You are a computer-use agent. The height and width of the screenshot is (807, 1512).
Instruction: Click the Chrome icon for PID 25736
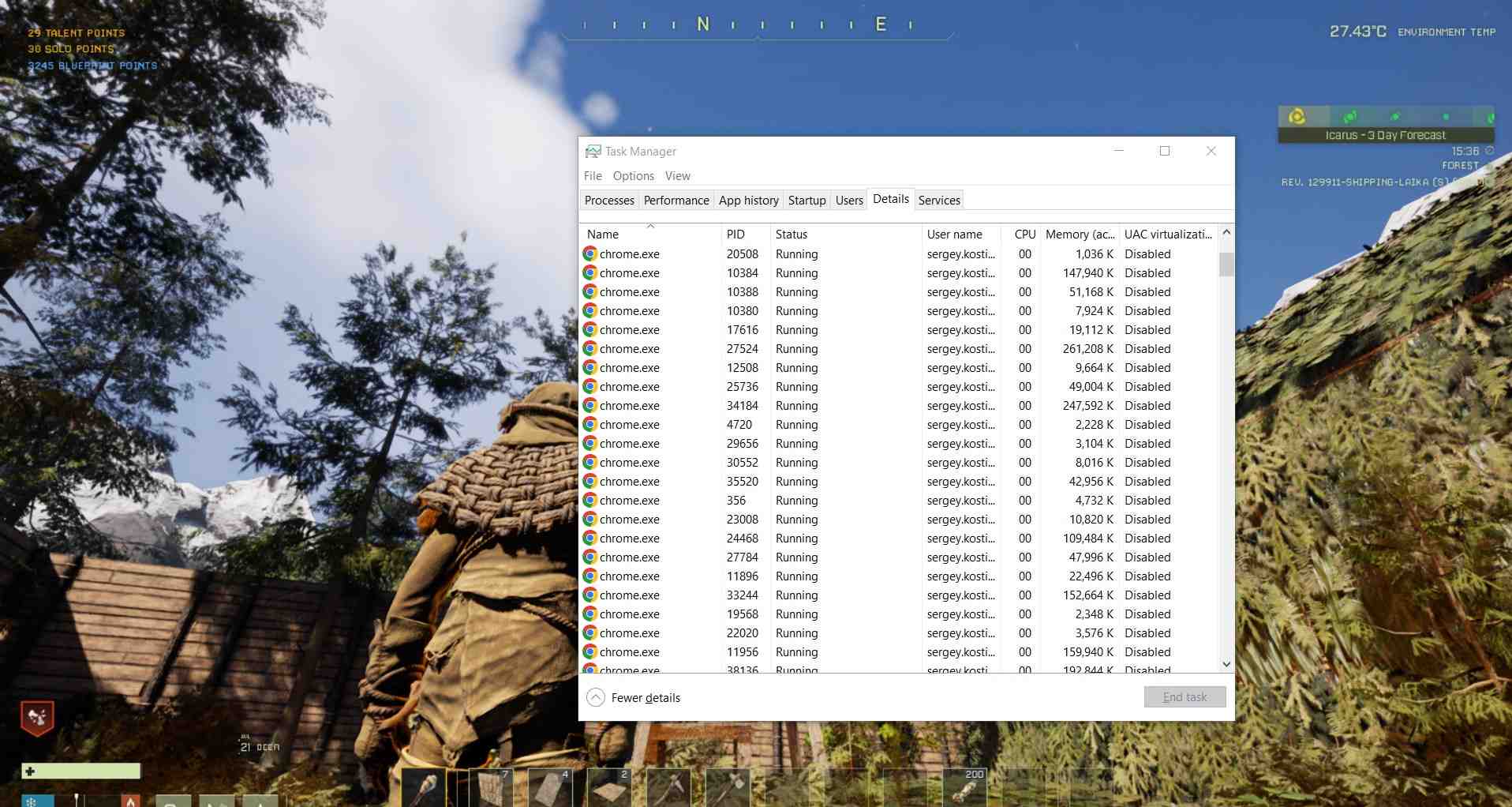[x=589, y=386]
